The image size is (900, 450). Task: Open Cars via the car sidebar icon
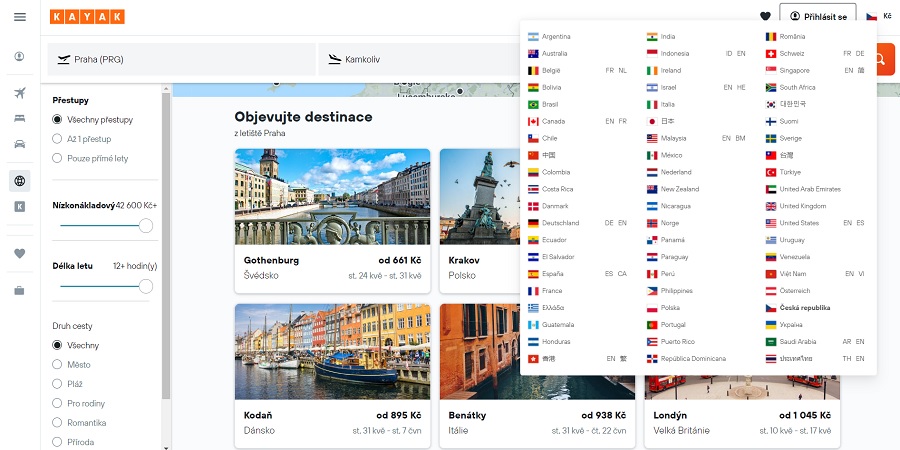click(x=20, y=143)
